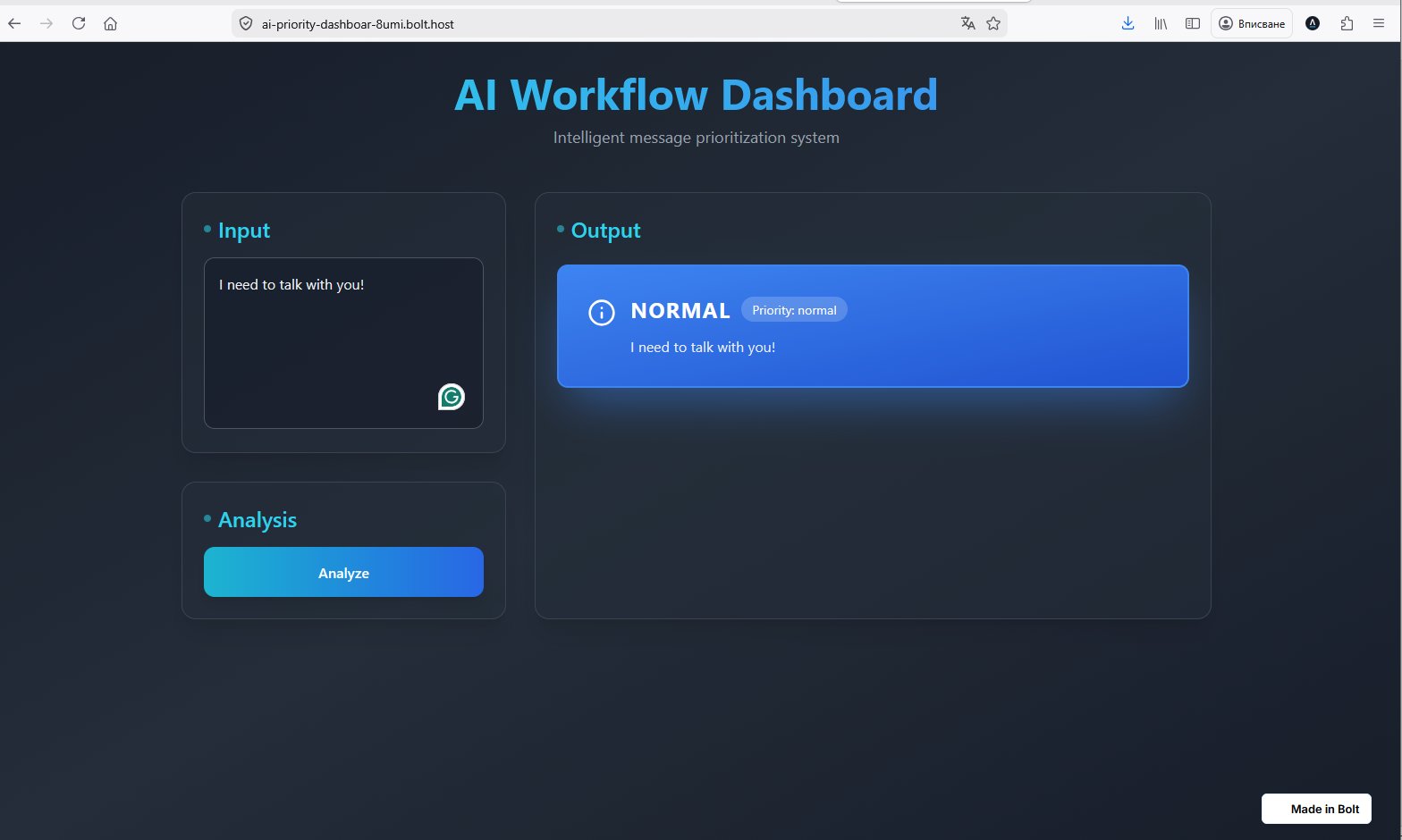Click the Made in Bolt badge
Viewport: 1402px width, 840px height.
coord(1316,809)
